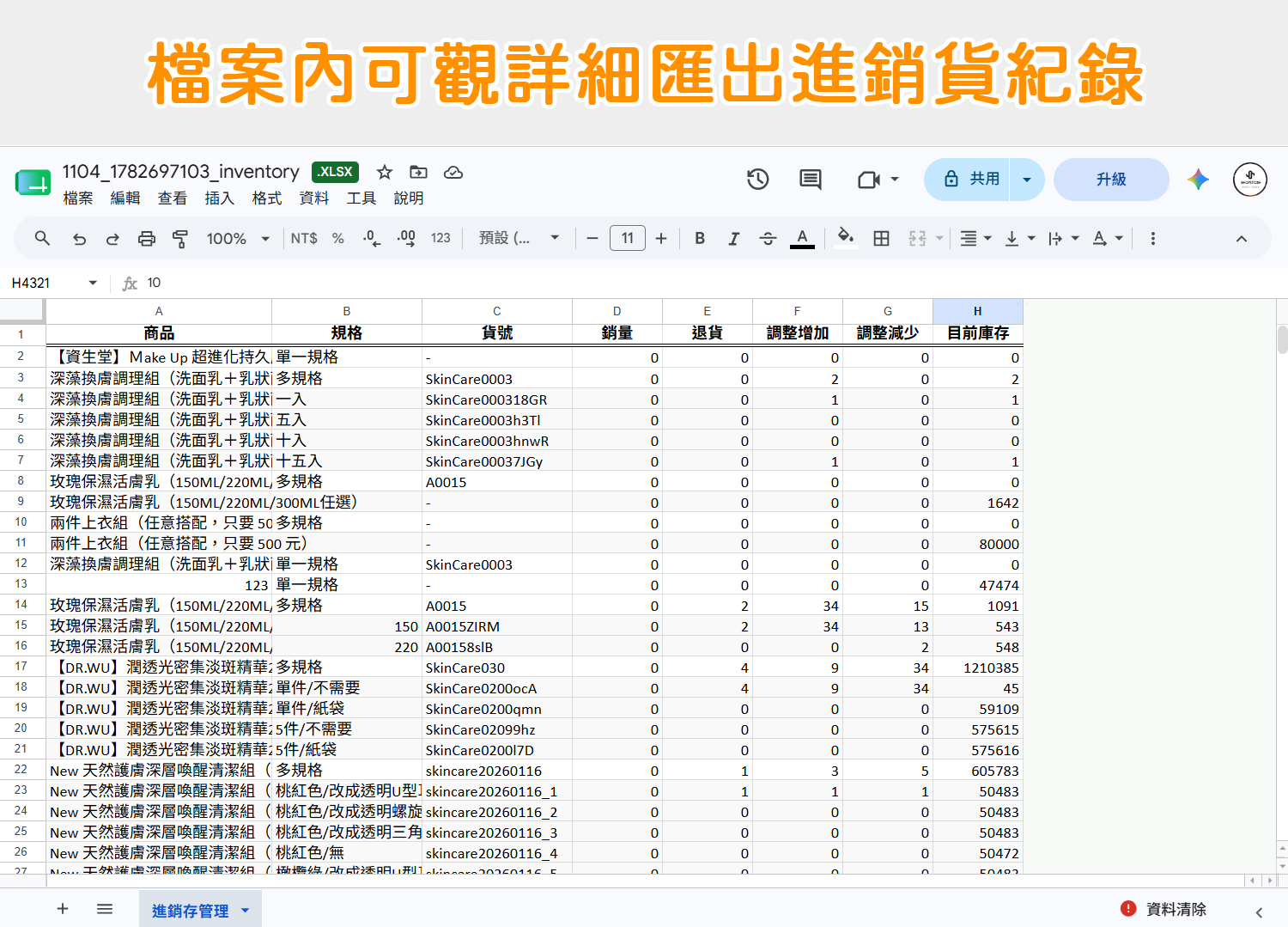Open the all sheets list icon

pyautogui.click(x=105, y=909)
